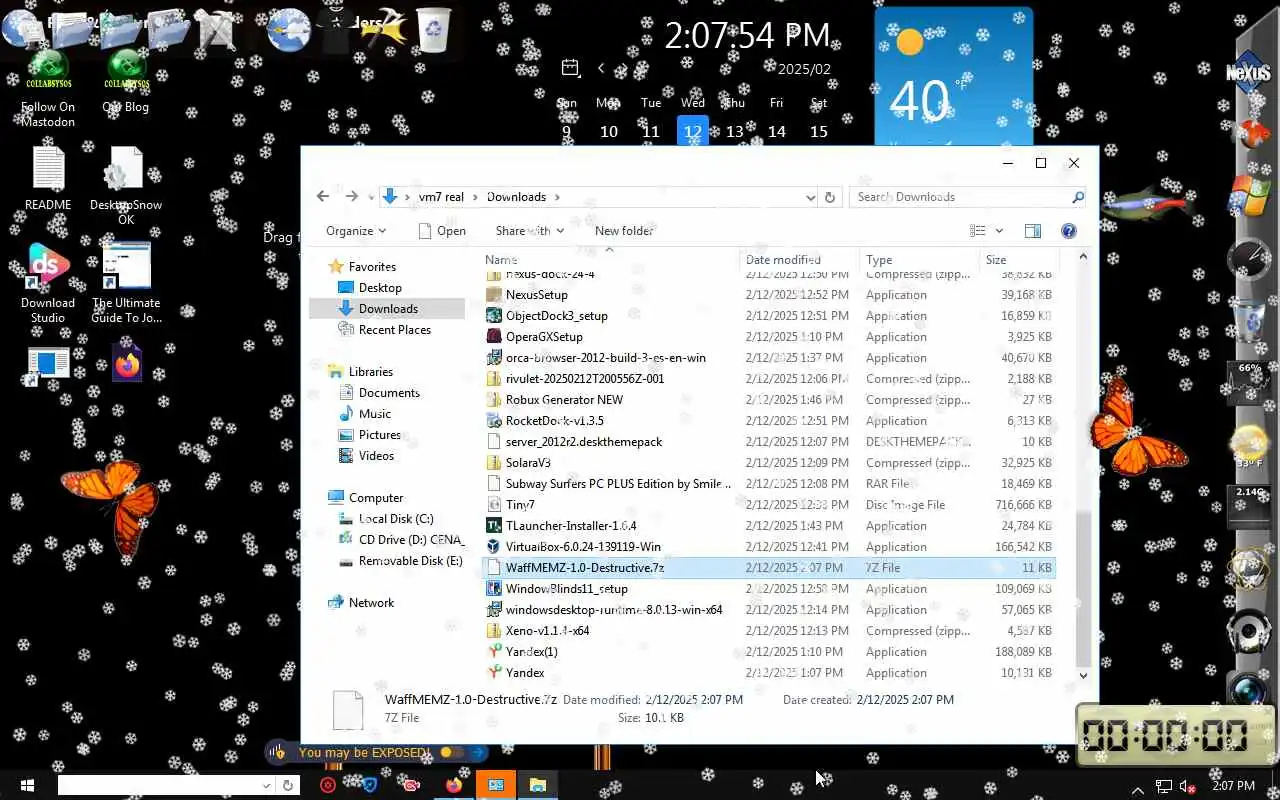The width and height of the screenshot is (1280, 800).
Task: Open Documents library
Action: click(388, 393)
